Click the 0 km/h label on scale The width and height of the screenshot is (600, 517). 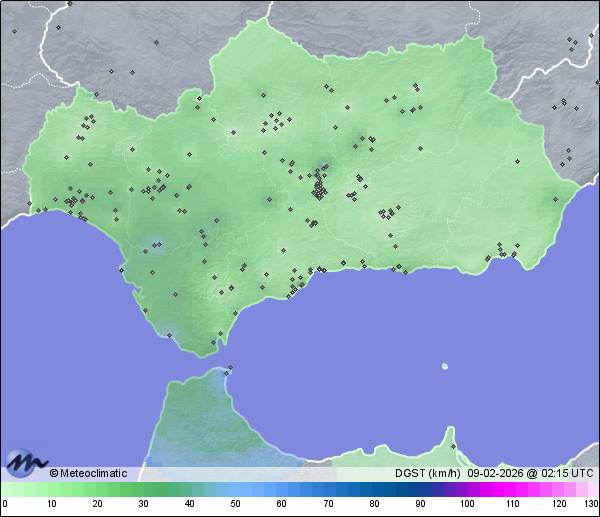[4, 504]
